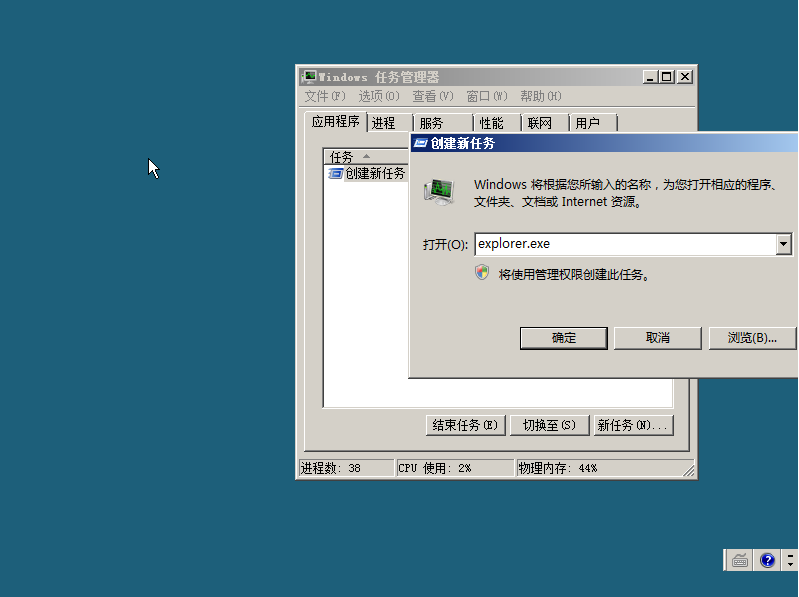Screen dimensions: 799x597
Task: Minimize the language bar with the dash button
Action: tap(790, 555)
